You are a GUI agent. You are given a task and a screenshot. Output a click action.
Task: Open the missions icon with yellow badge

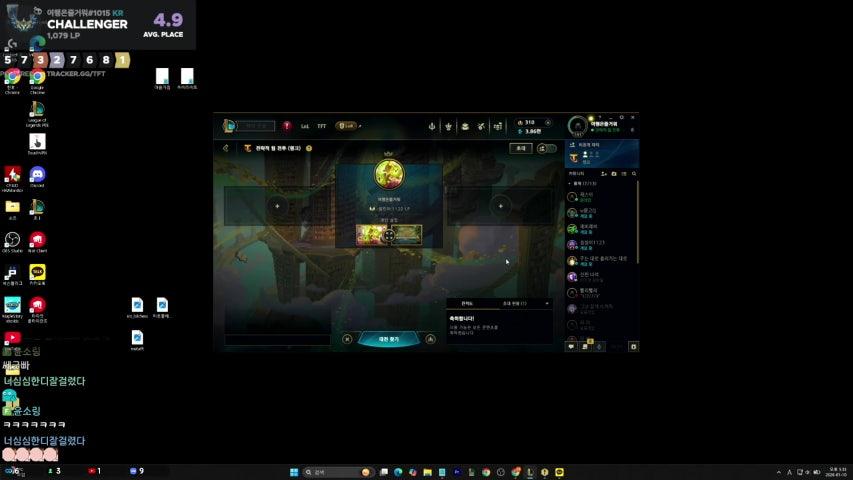coord(586,346)
